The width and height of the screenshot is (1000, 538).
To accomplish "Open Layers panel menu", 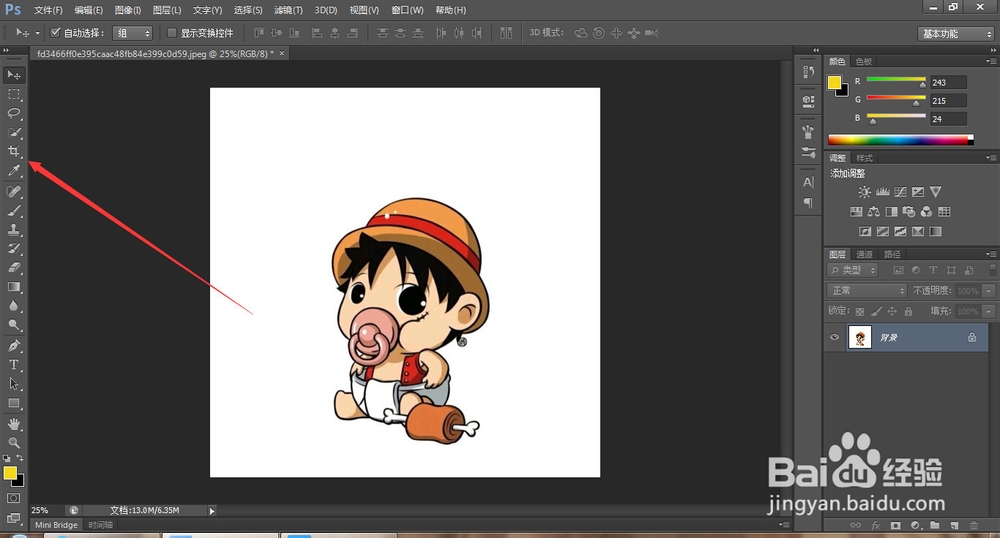I will 990,254.
